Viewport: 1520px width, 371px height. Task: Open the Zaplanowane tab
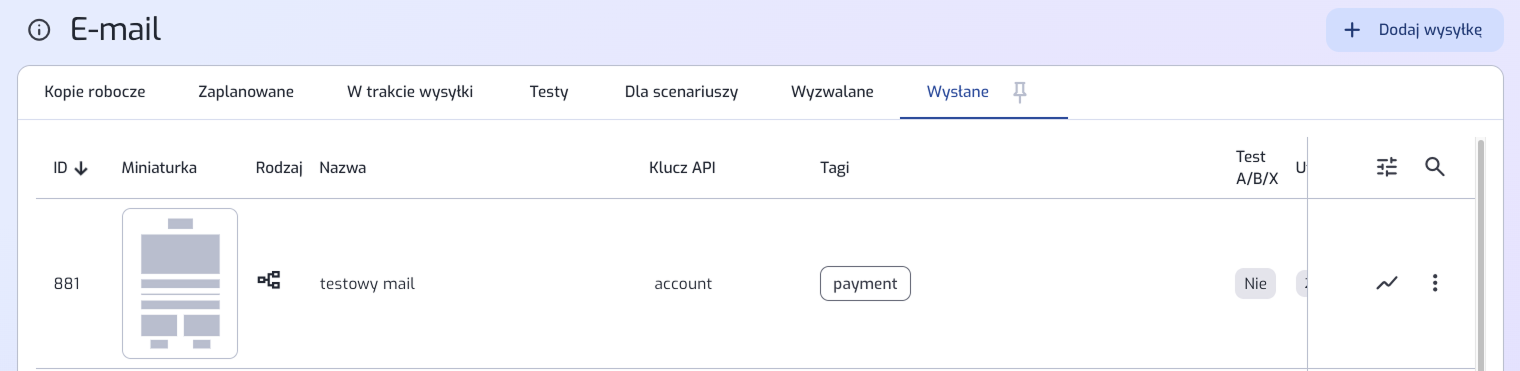(x=246, y=92)
